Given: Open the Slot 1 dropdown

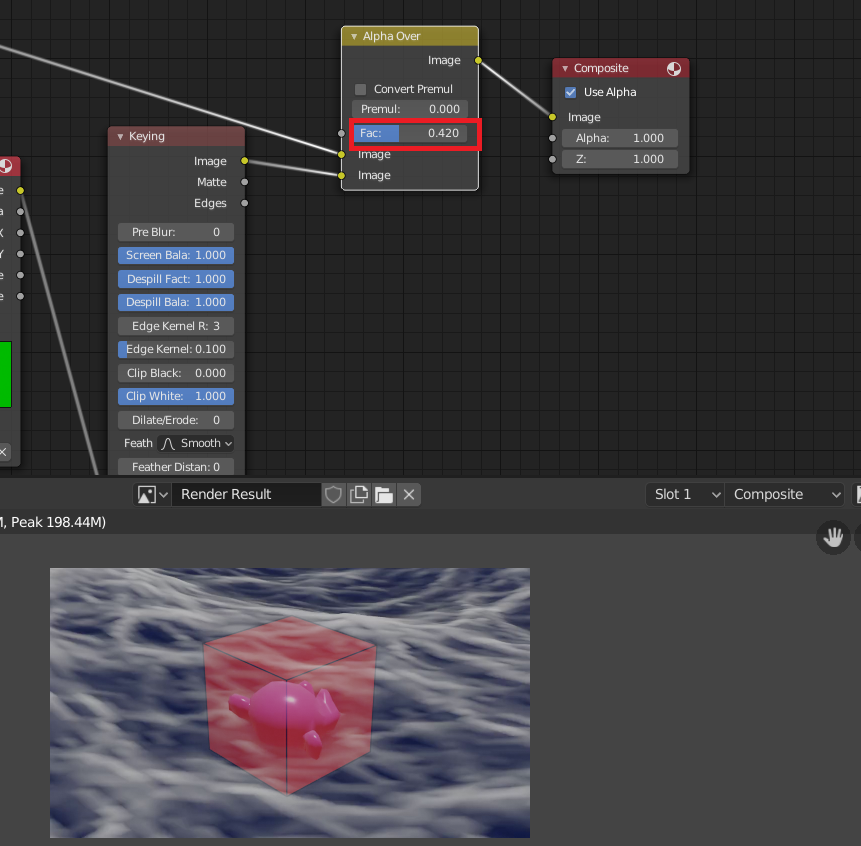Looking at the screenshot, I should (685, 495).
